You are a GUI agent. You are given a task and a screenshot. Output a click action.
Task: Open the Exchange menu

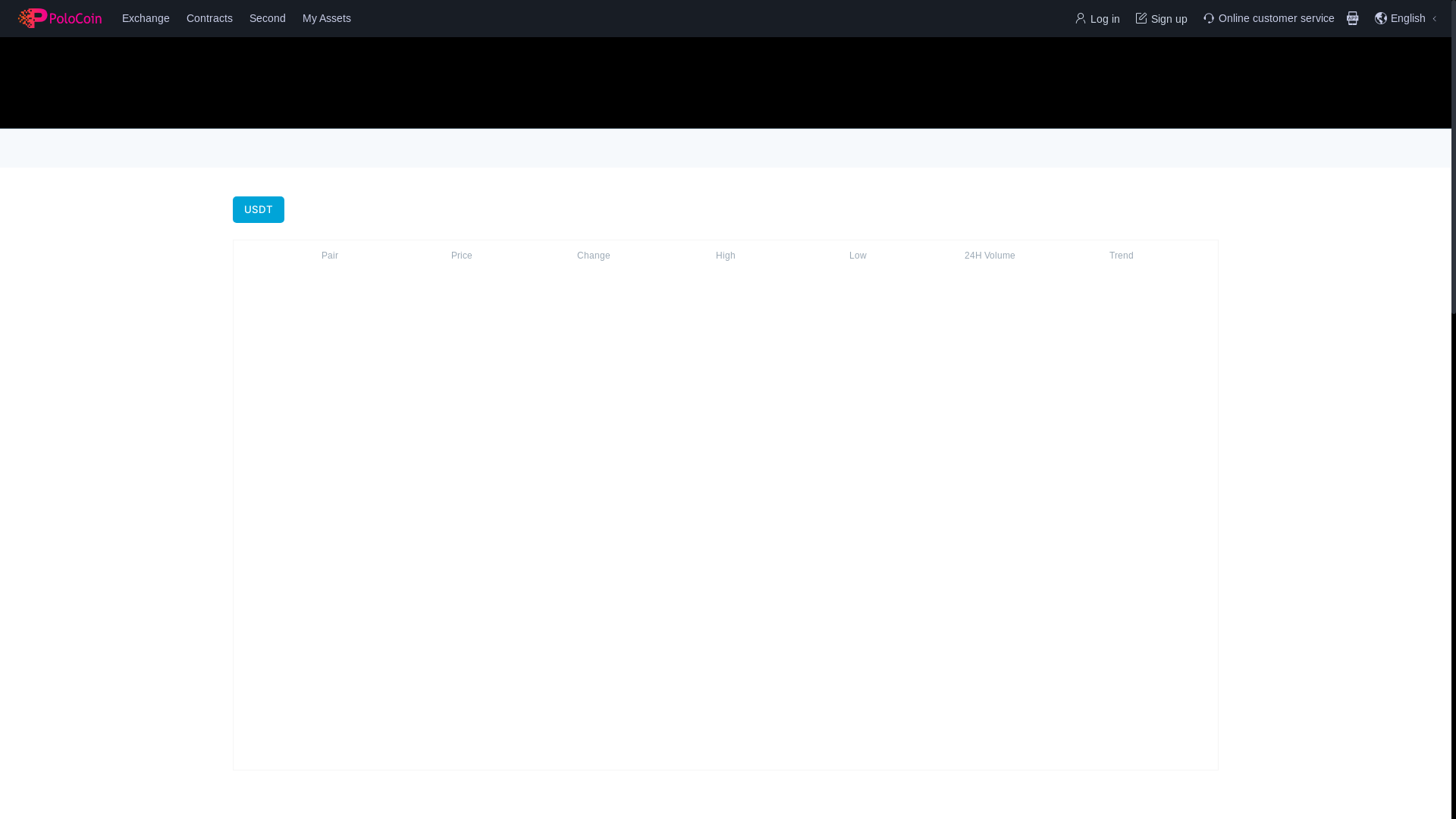point(146,18)
